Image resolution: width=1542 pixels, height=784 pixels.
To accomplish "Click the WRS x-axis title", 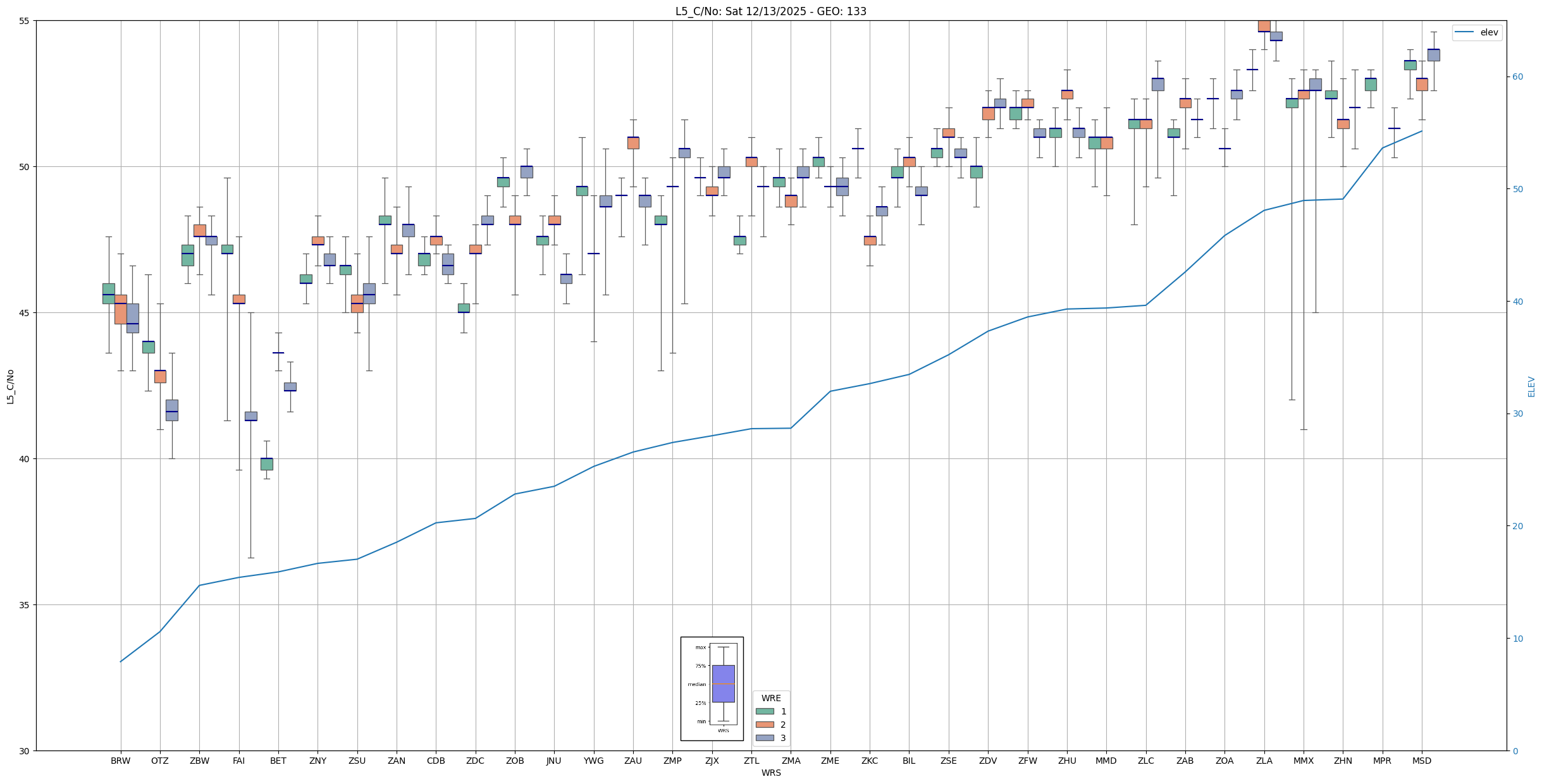I will tap(770, 773).
